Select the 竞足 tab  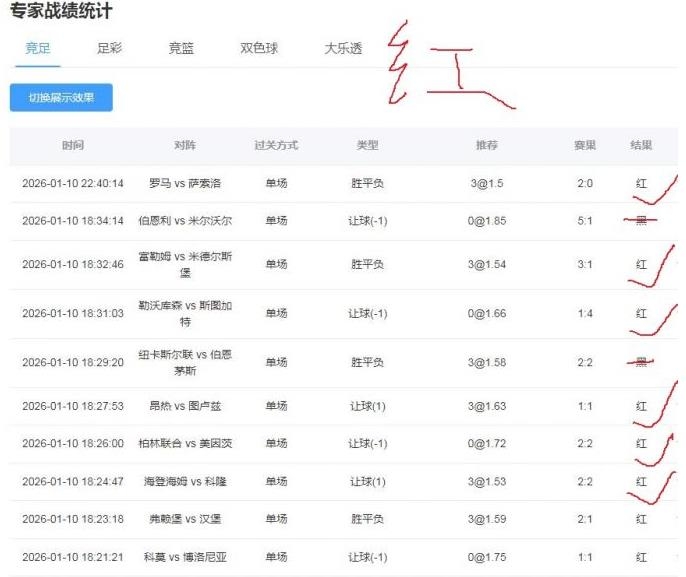pyautogui.click(x=38, y=48)
